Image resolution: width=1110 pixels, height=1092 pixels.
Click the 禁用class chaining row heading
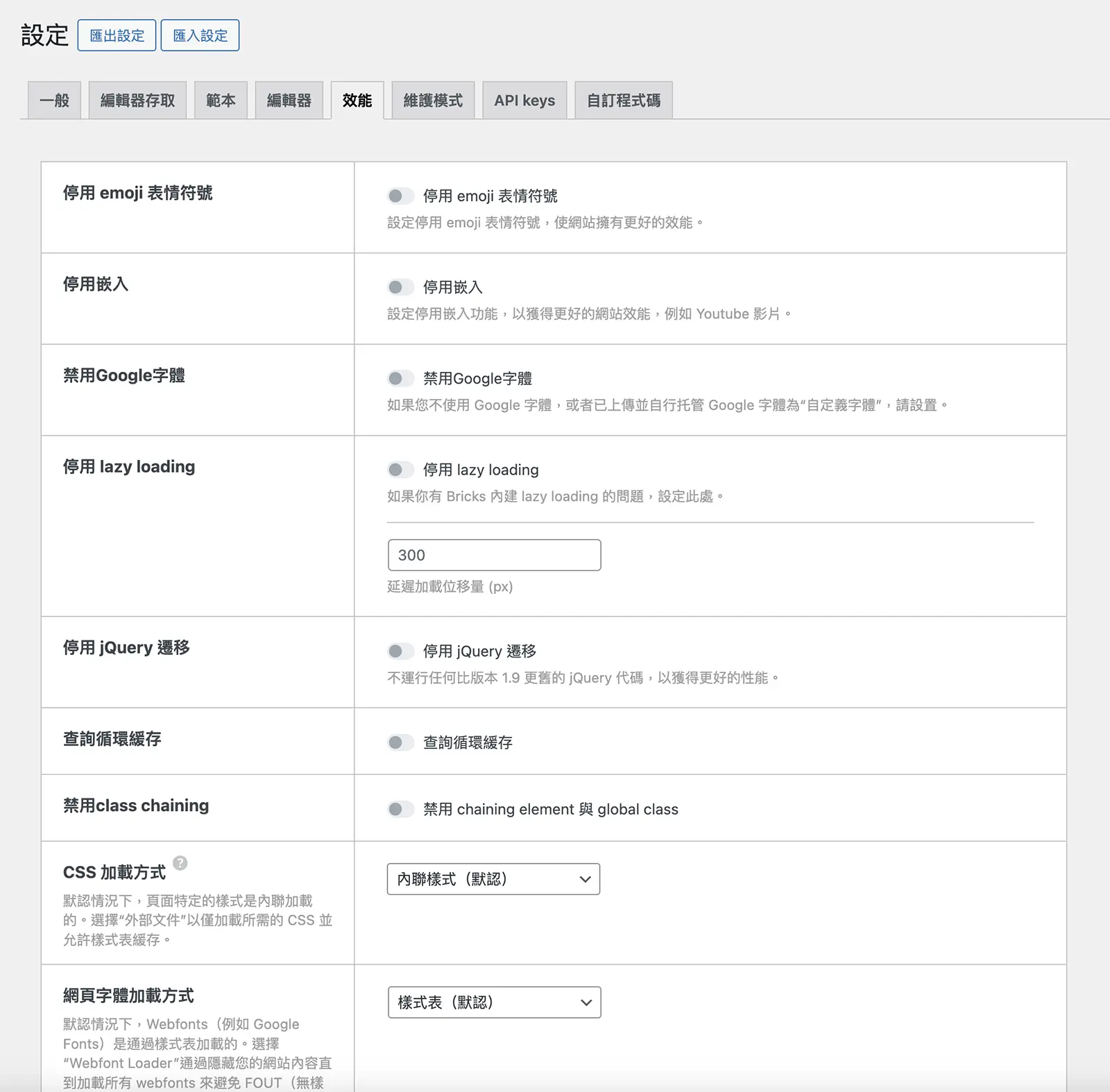[136, 805]
